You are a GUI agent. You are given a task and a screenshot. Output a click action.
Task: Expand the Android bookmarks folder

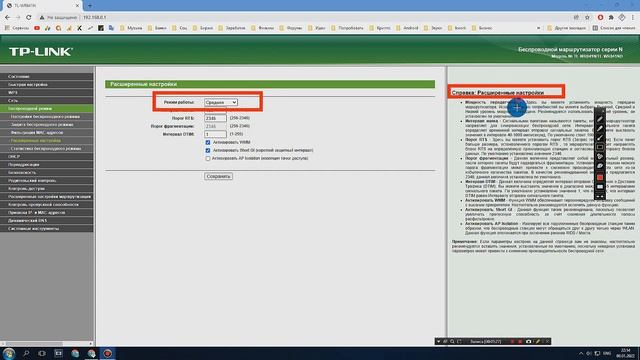(407, 28)
